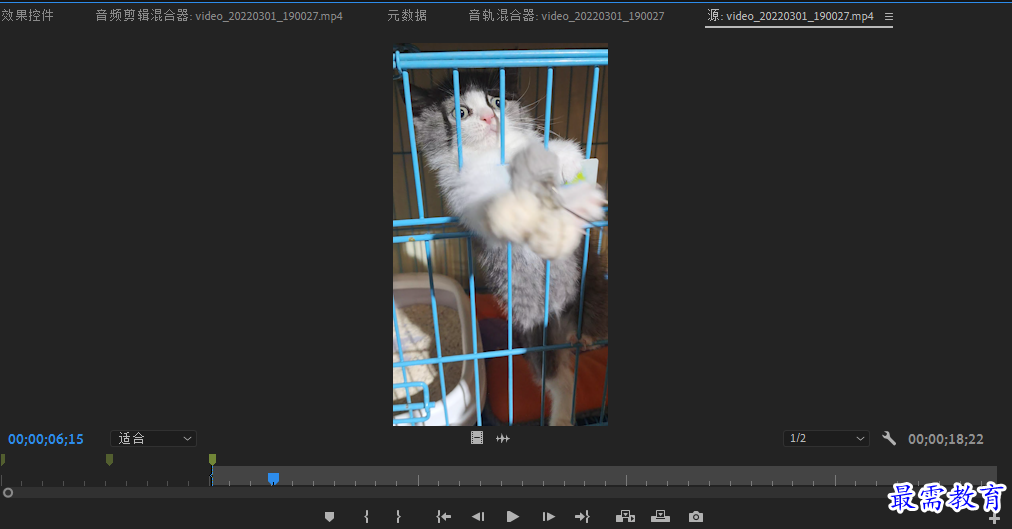Click the zoom scrollbar circle handle
This screenshot has height=529, width=1012.
(8, 492)
